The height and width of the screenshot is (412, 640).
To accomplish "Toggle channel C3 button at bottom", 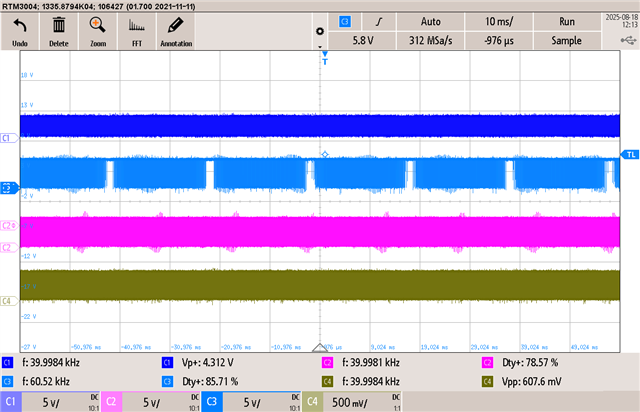I will tap(211, 402).
